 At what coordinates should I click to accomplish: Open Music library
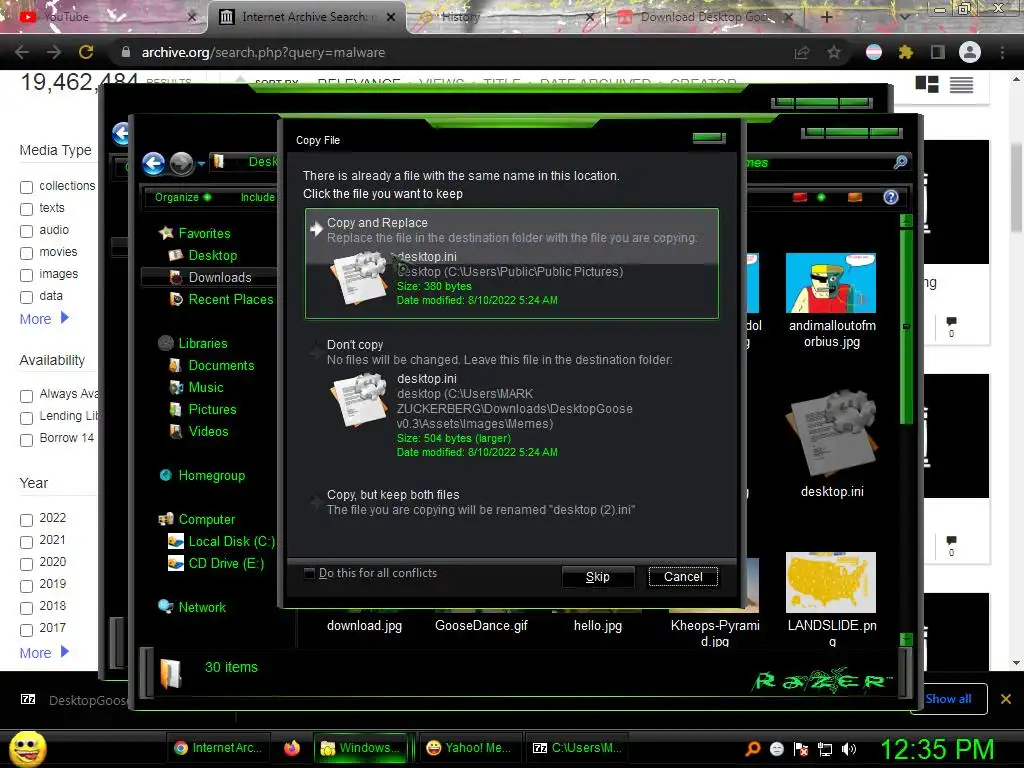[x=206, y=387]
